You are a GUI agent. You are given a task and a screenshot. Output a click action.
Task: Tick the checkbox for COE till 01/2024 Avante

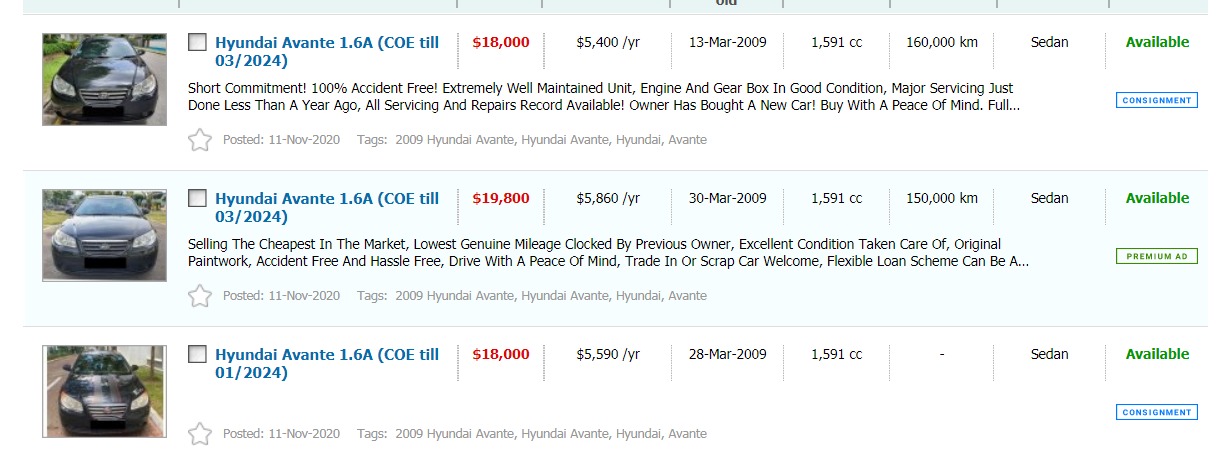click(x=198, y=355)
